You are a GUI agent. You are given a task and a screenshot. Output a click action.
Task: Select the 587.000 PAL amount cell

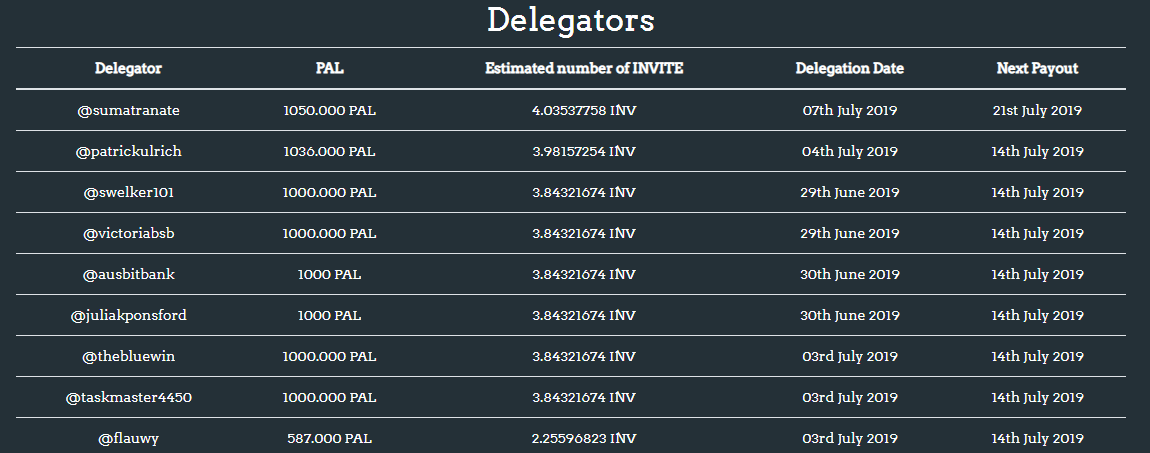tap(329, 439)
